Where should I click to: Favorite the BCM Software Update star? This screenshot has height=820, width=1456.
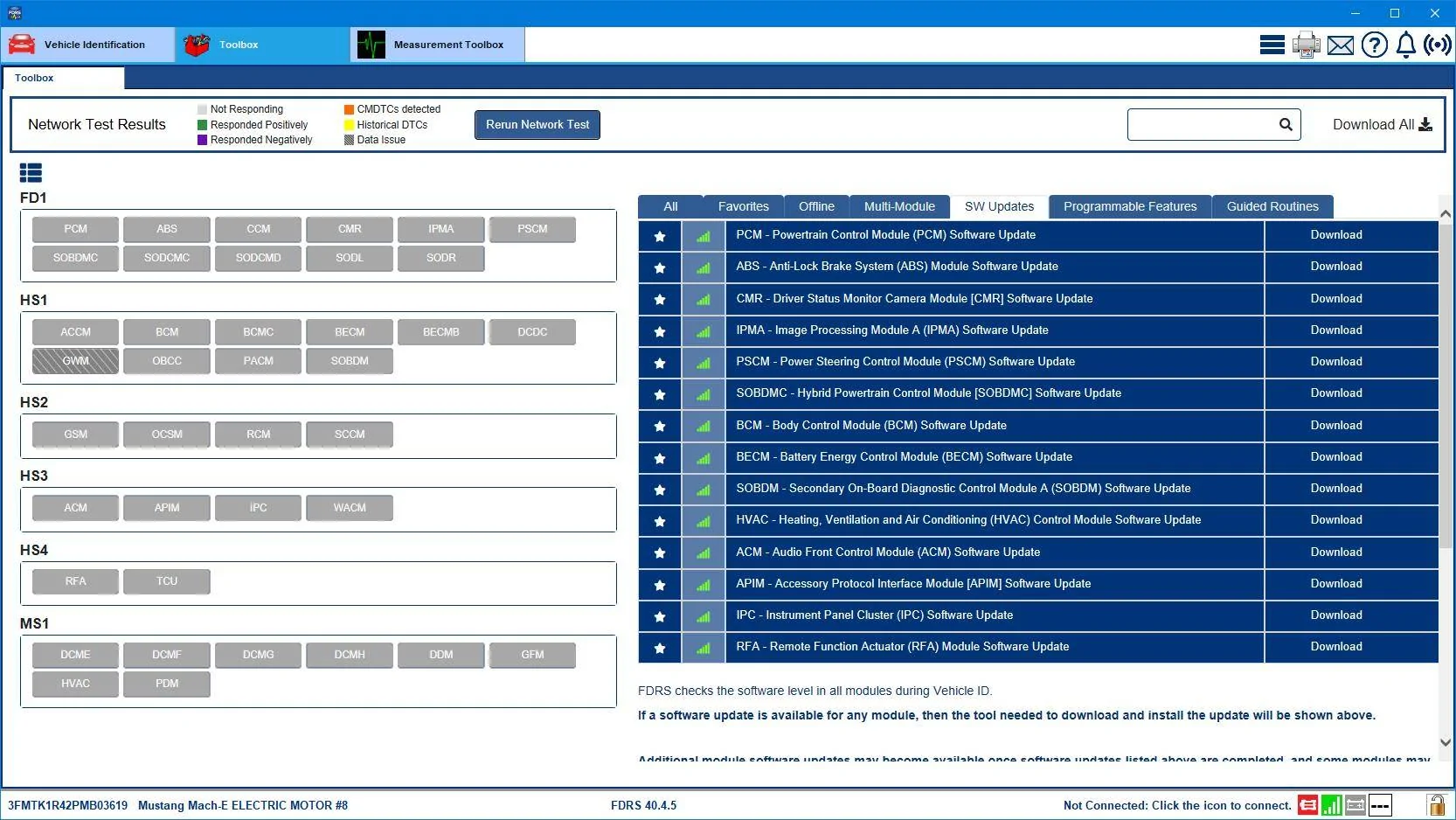coord(660,426)
